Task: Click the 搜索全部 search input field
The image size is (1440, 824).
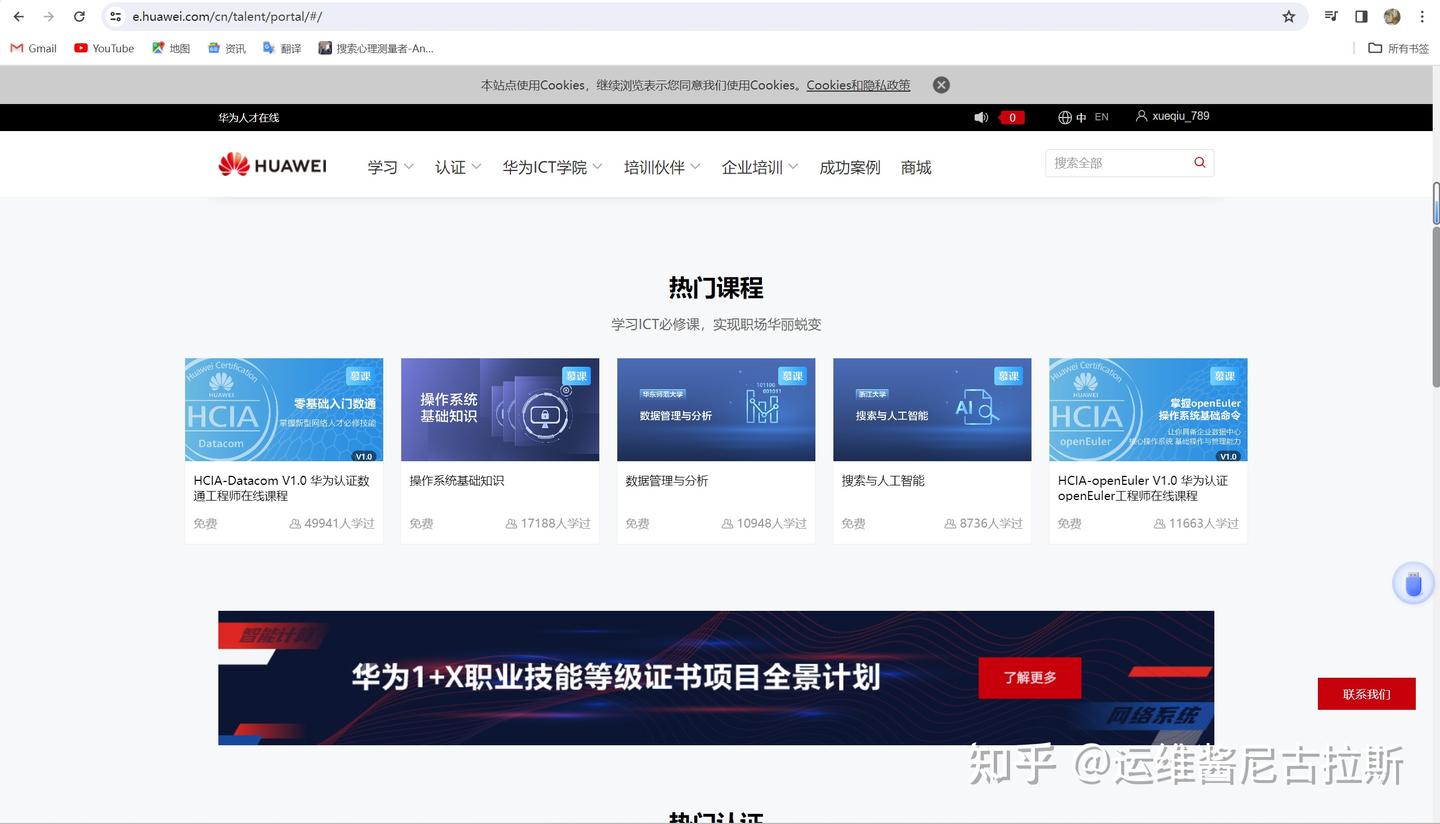Action: click(x=1110, y=161)
